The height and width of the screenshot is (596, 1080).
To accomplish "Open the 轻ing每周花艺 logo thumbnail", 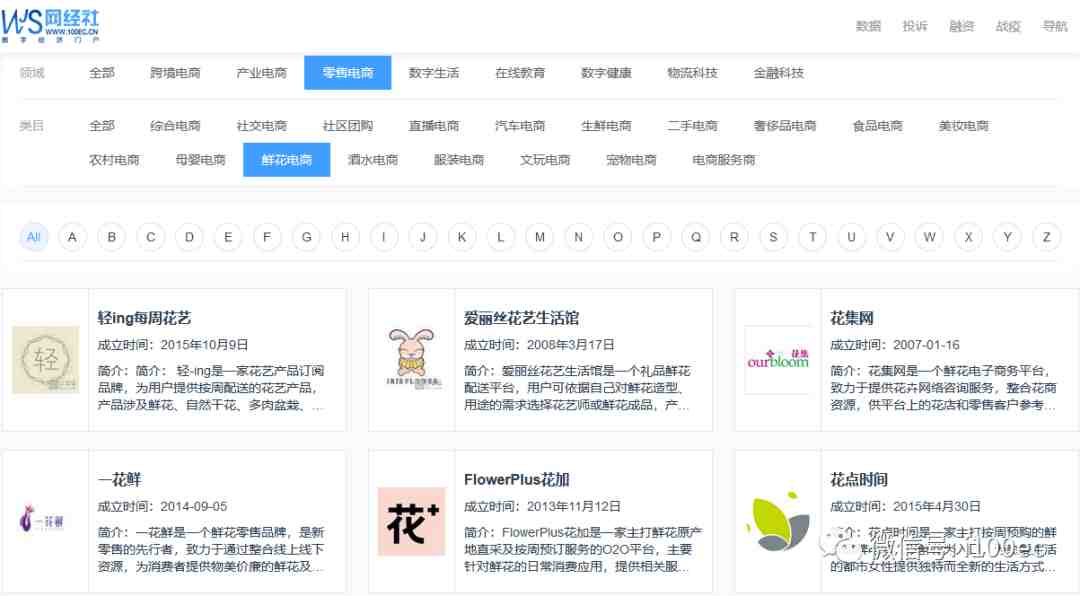I will (x=45, y=360).
